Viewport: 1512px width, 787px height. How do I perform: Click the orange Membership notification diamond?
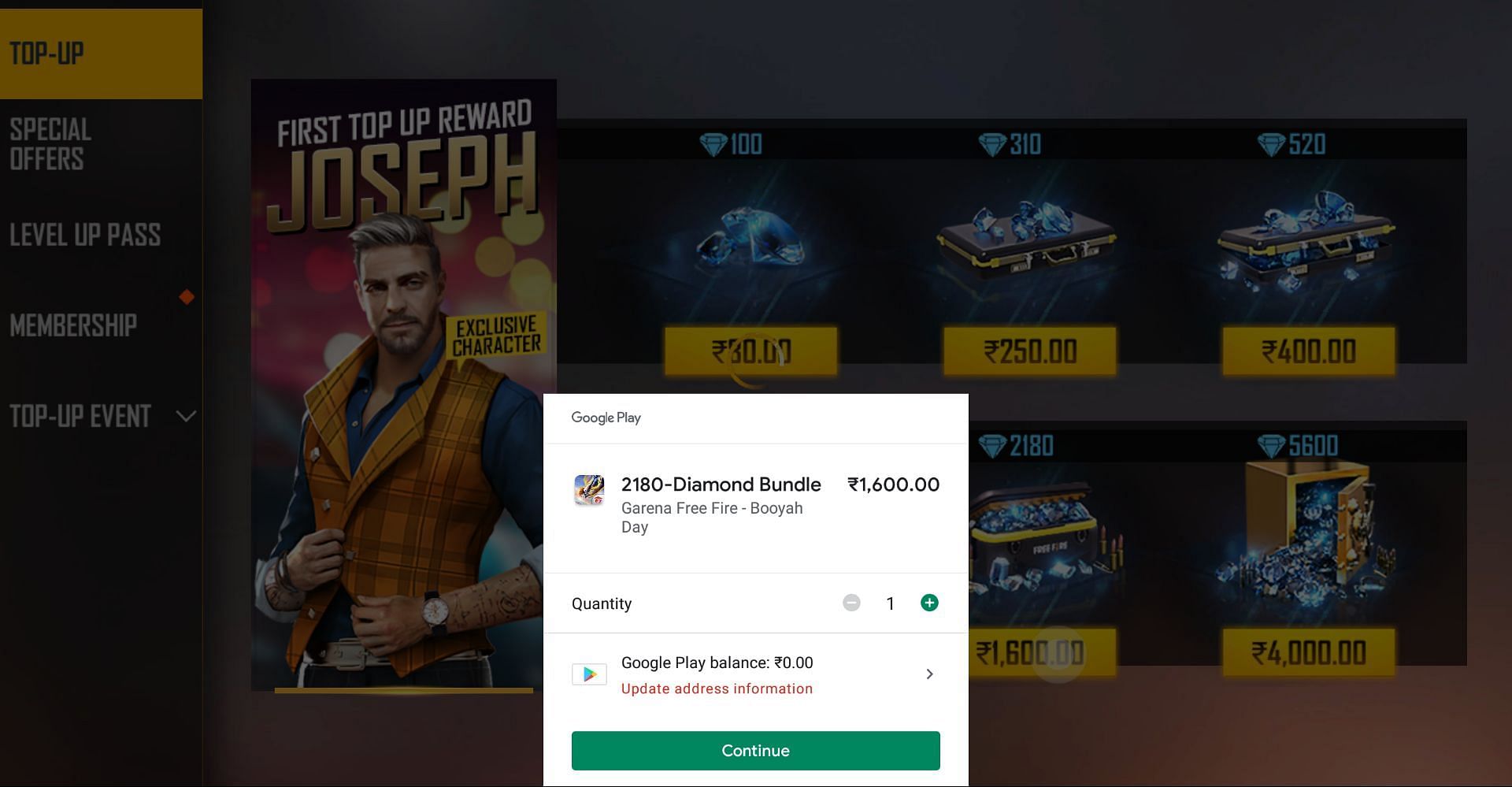187,297
